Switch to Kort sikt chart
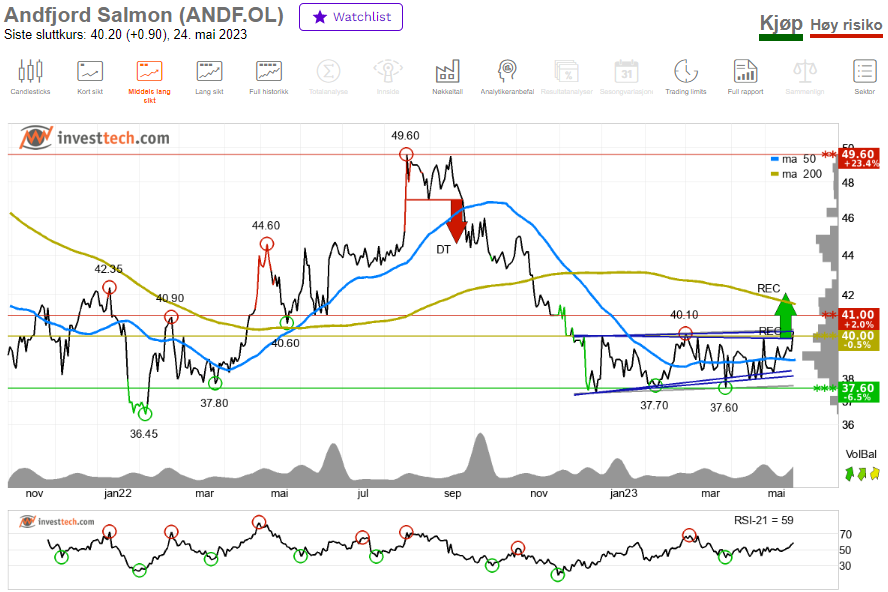888x592 pixels. point(89,76)
